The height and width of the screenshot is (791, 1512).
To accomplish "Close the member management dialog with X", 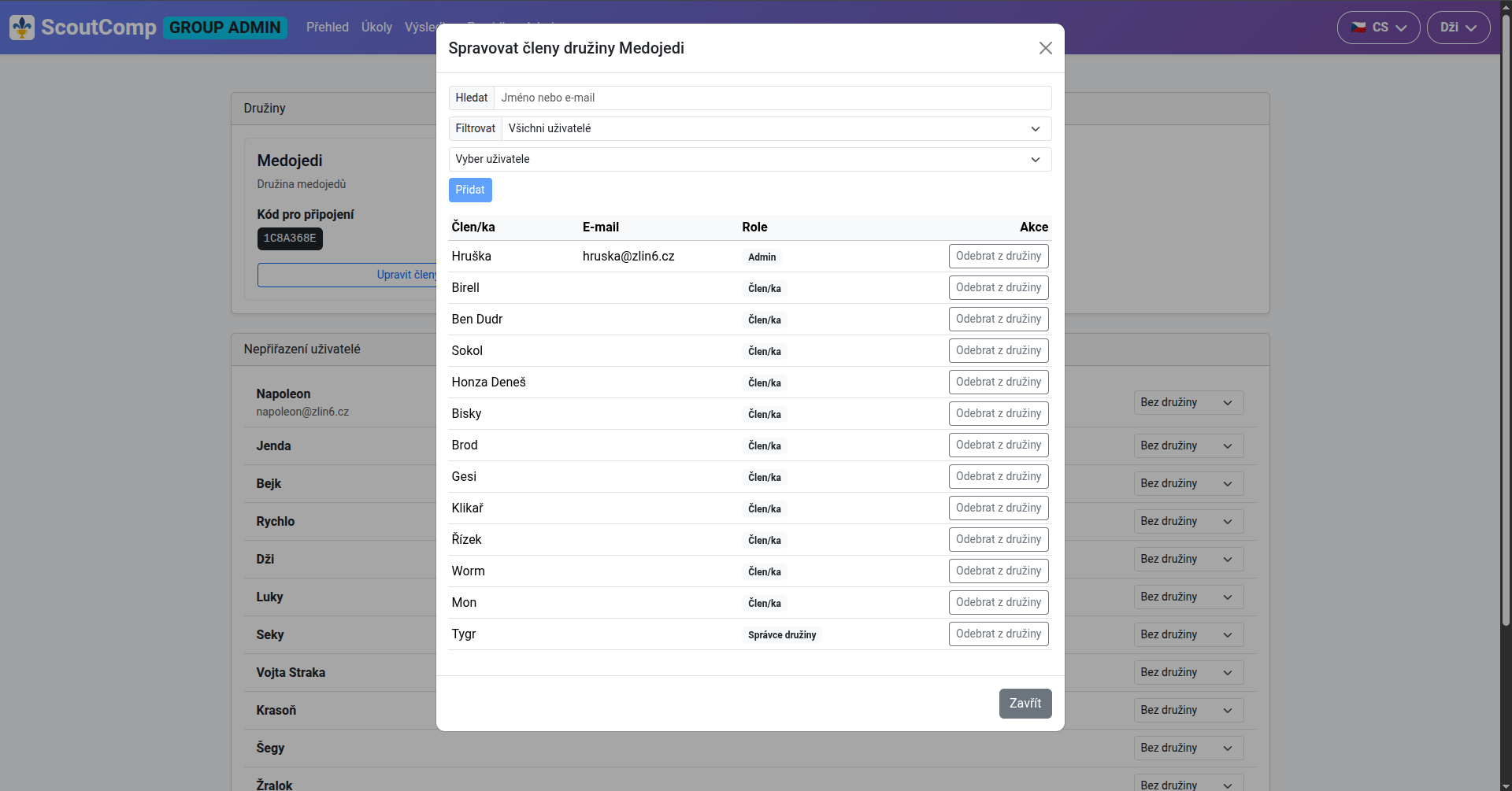I will click(x=1045, y=48).
